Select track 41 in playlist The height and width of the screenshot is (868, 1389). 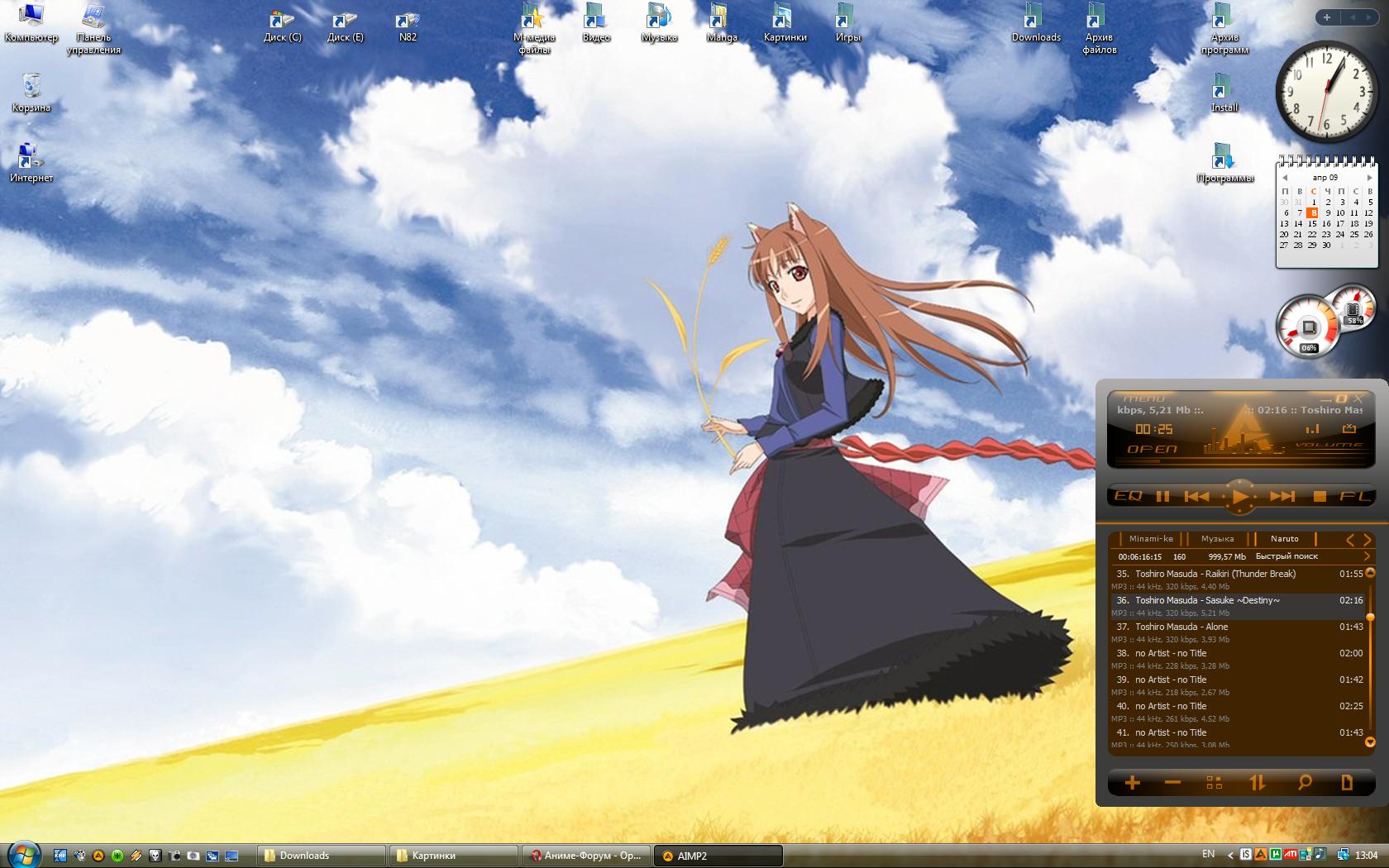click(x=1236, y=737)
